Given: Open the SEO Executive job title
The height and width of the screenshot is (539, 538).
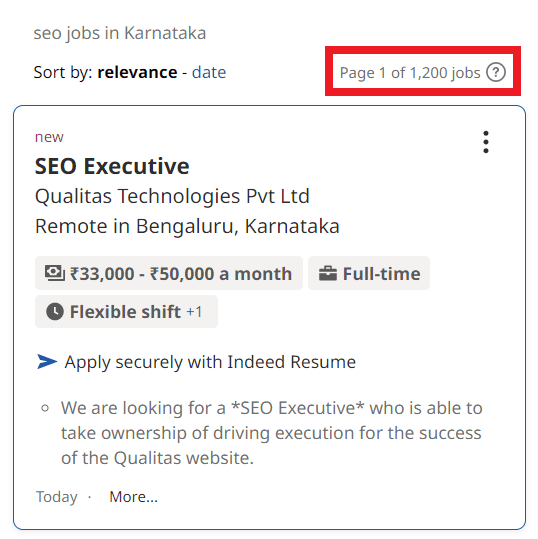Looking at the screenshot, I should 112,166.
